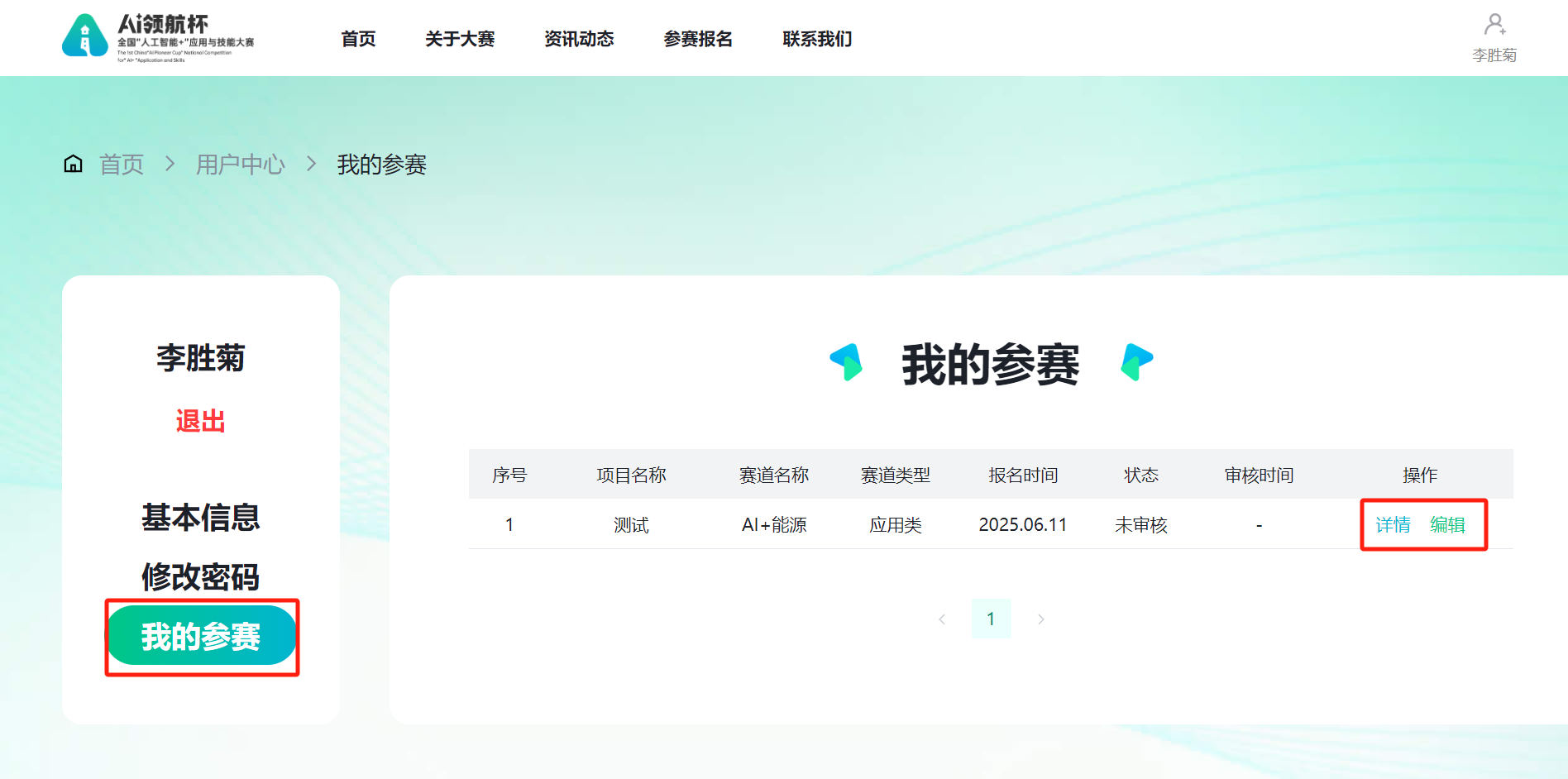Screen dimensions: 1568x779
Task: Click 首页 breadcrumb link
Action: point(122,165)
